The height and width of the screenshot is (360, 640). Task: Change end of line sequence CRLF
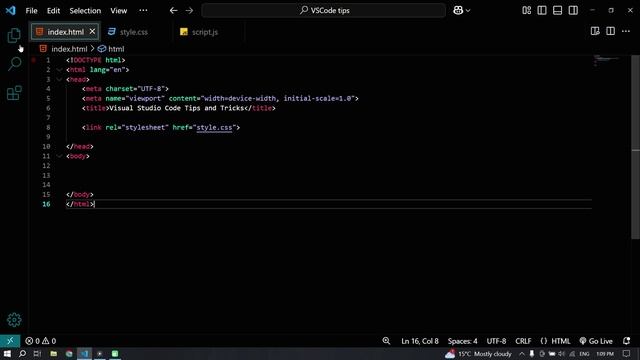point(523,341)
